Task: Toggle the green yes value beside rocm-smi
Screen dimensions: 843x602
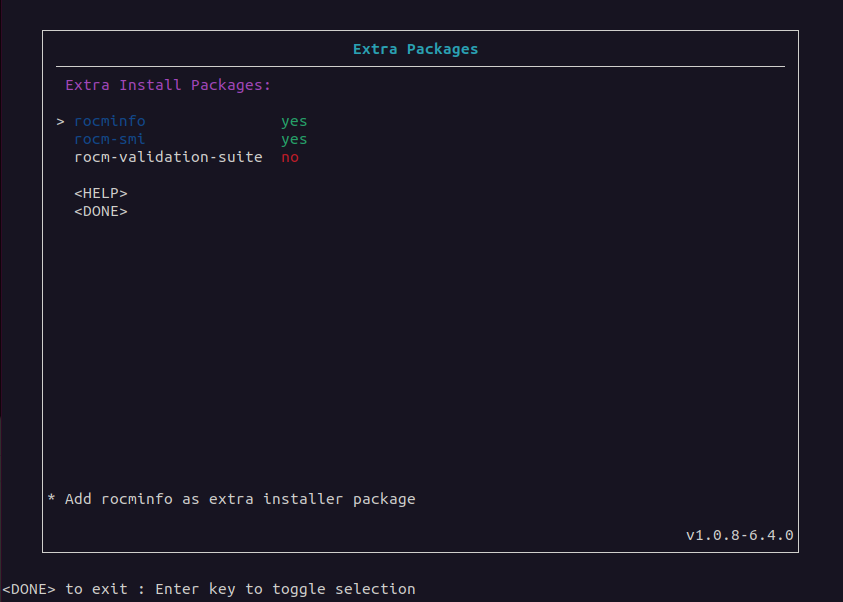Action: click(x=294, y=139)
